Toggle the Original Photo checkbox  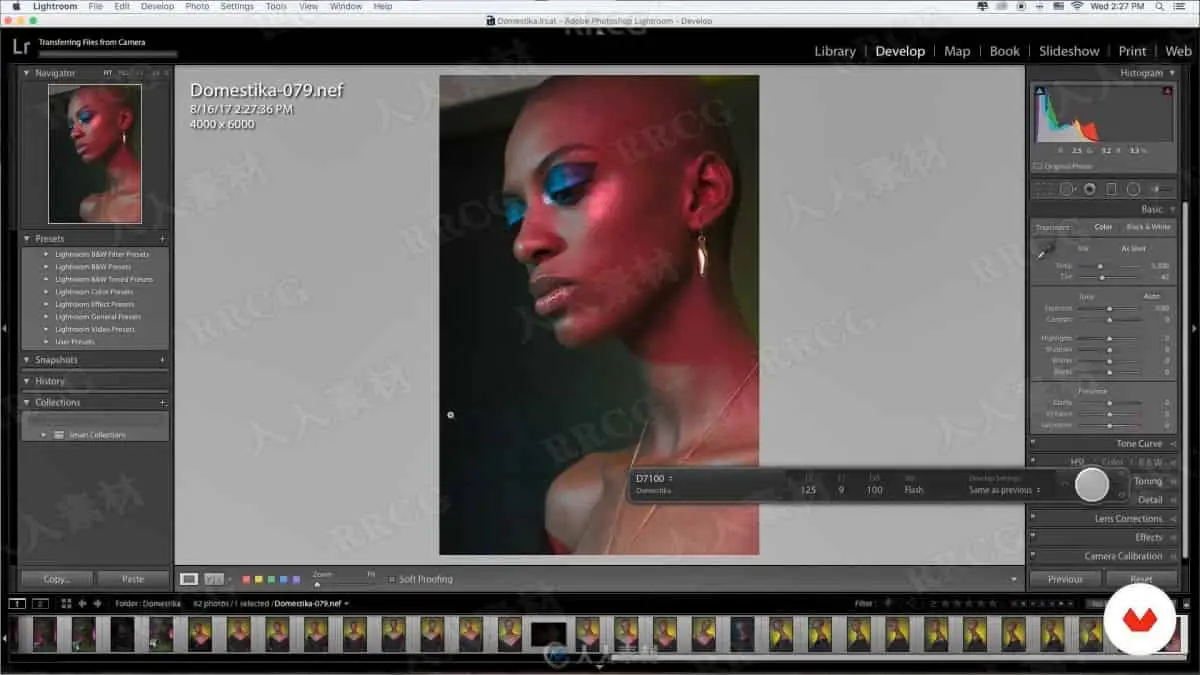1037,166
